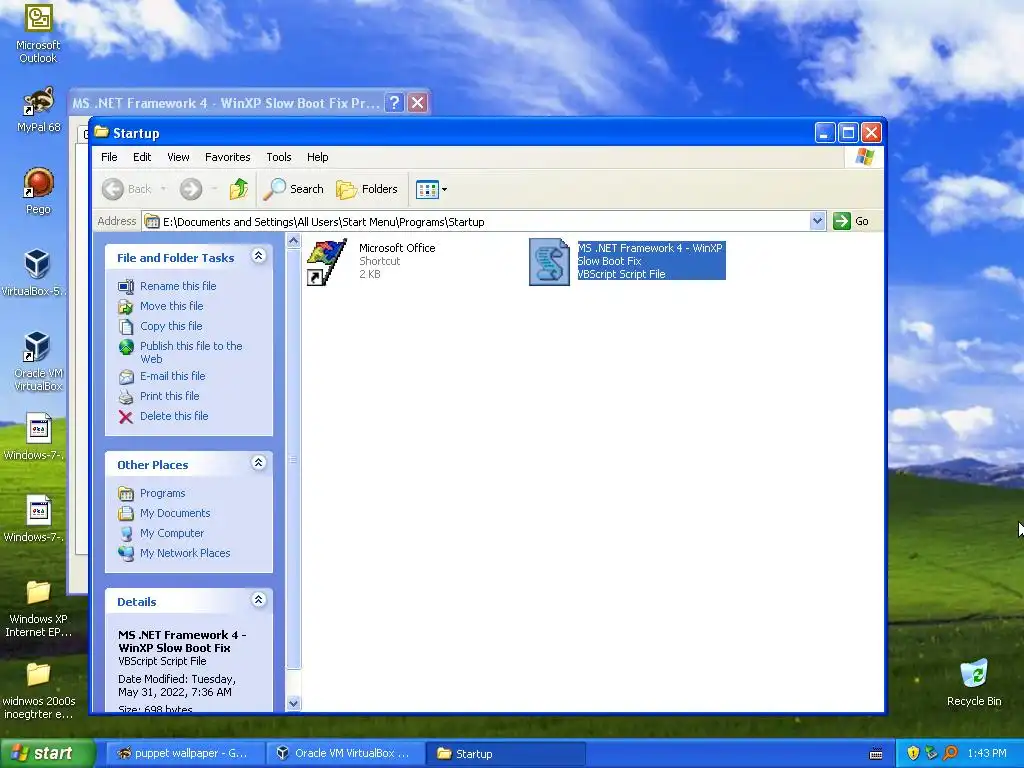
Task: Click the keyboard icon in taskbar
Action: [876, 754]
